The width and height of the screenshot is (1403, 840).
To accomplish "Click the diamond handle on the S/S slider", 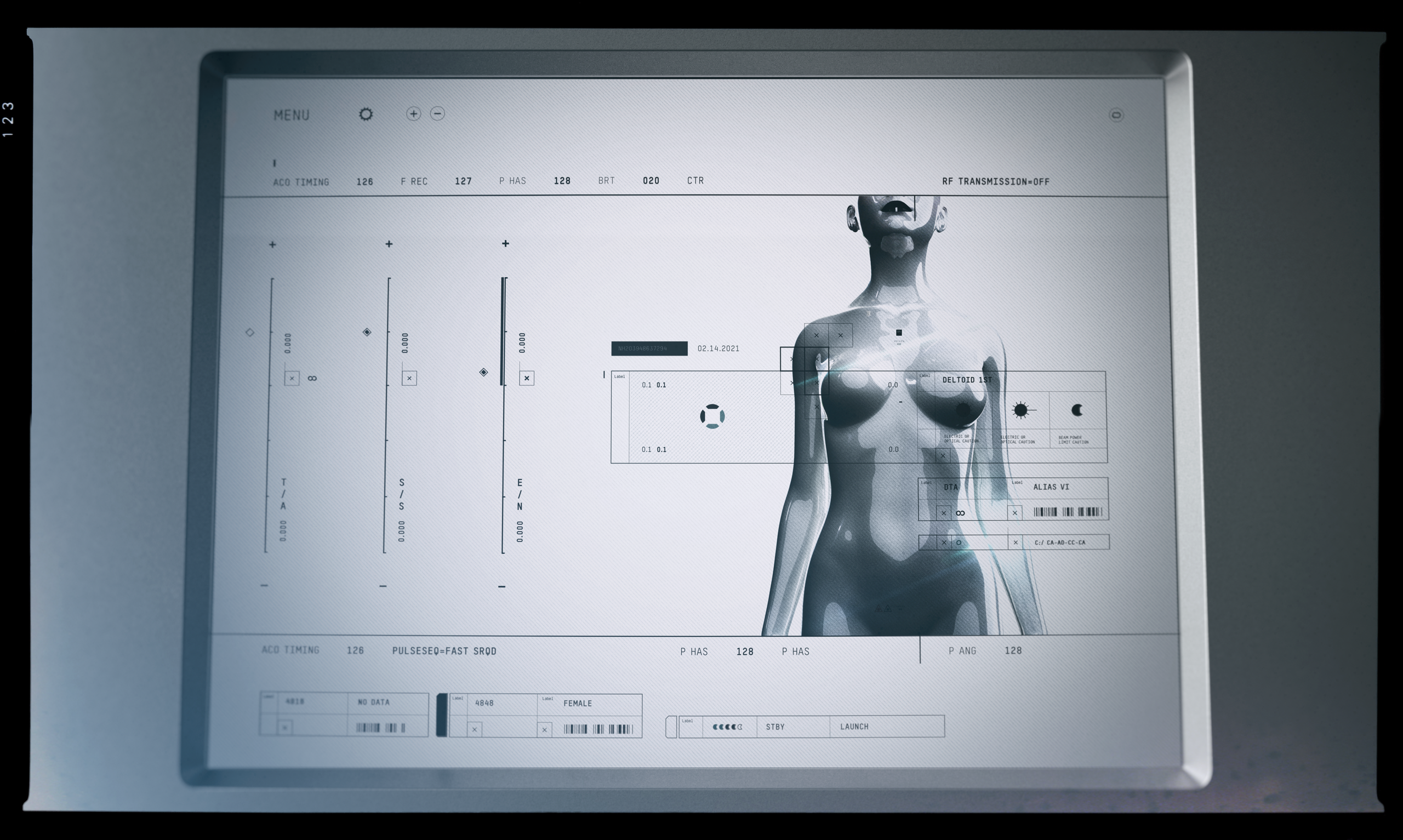I will pyautogui.click(x=367, y=332).
